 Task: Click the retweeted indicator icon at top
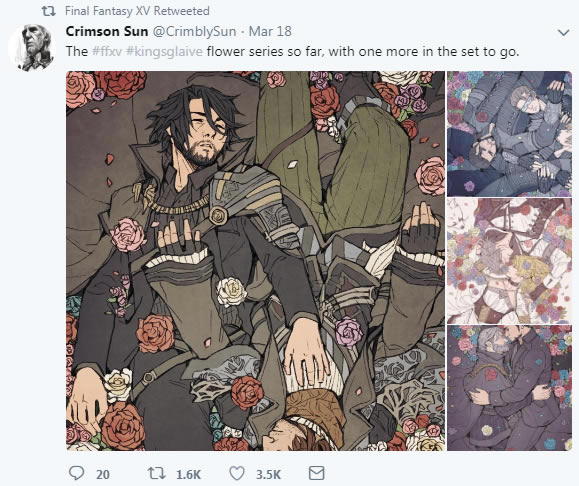48,11
